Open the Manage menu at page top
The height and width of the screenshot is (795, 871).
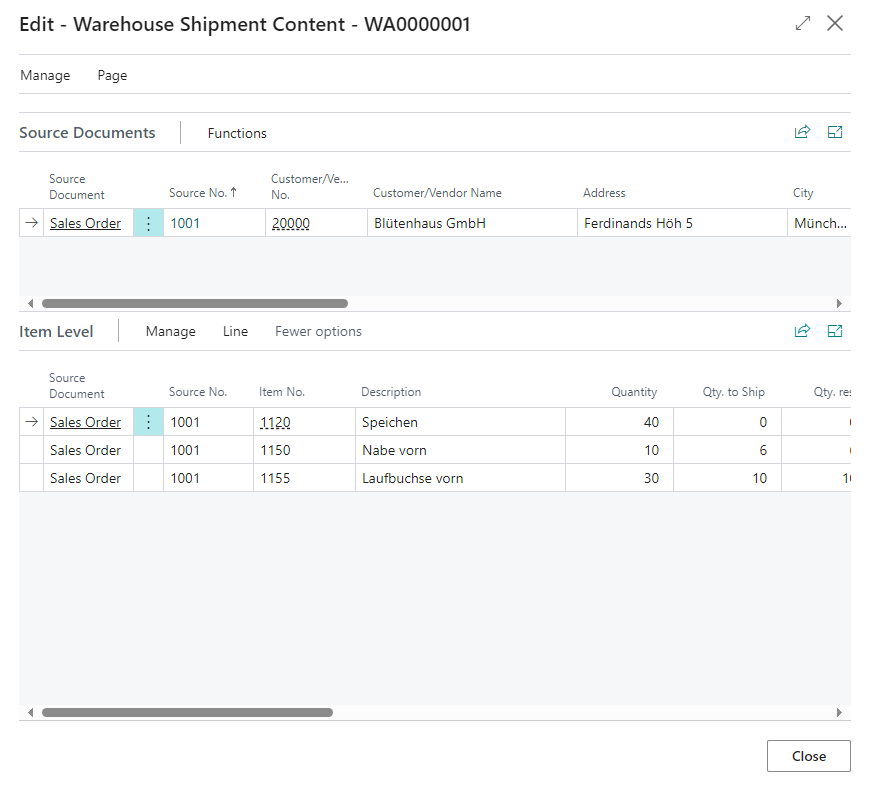tap(45, 75)
